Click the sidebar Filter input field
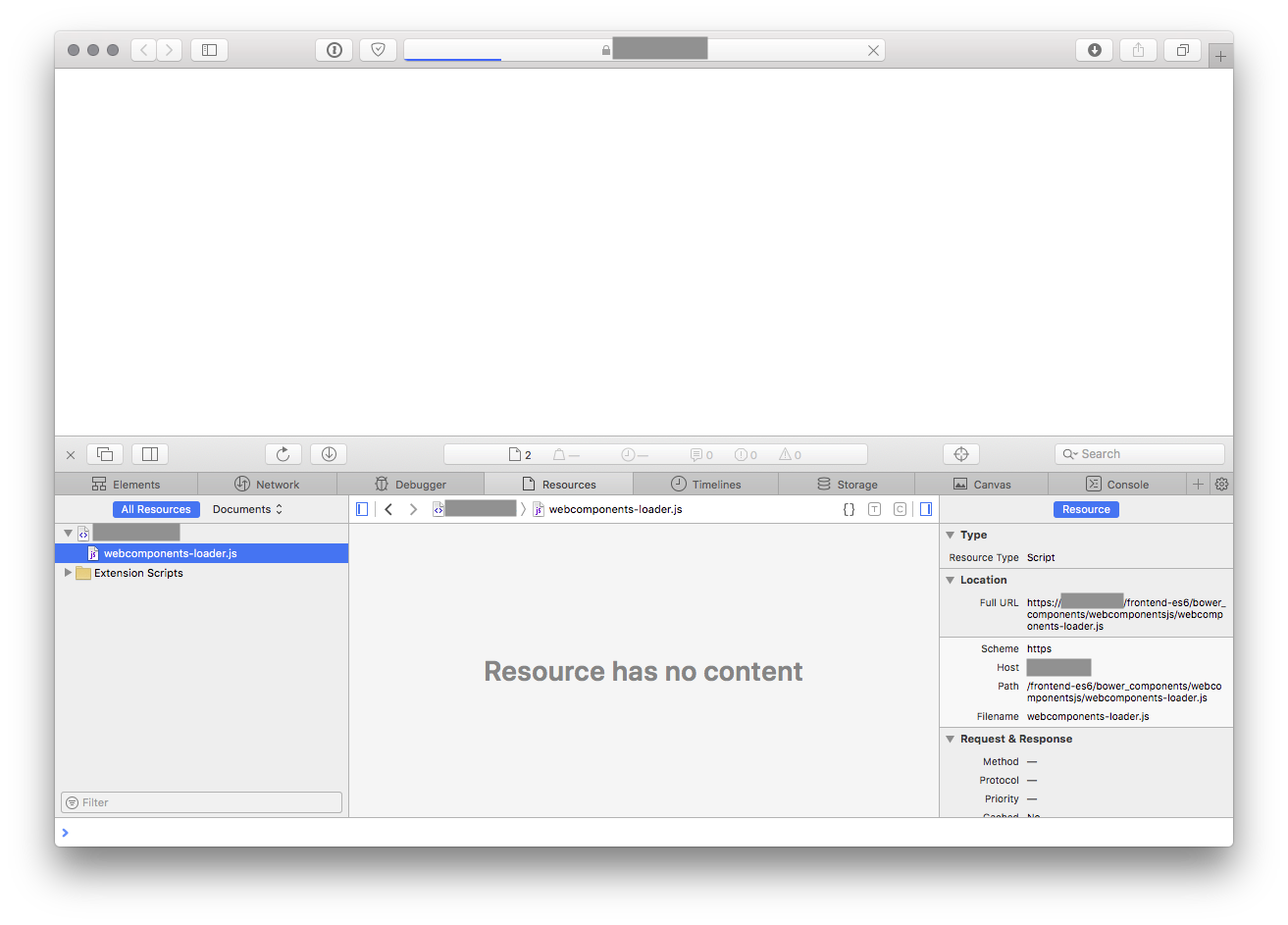 pos(201,801)
